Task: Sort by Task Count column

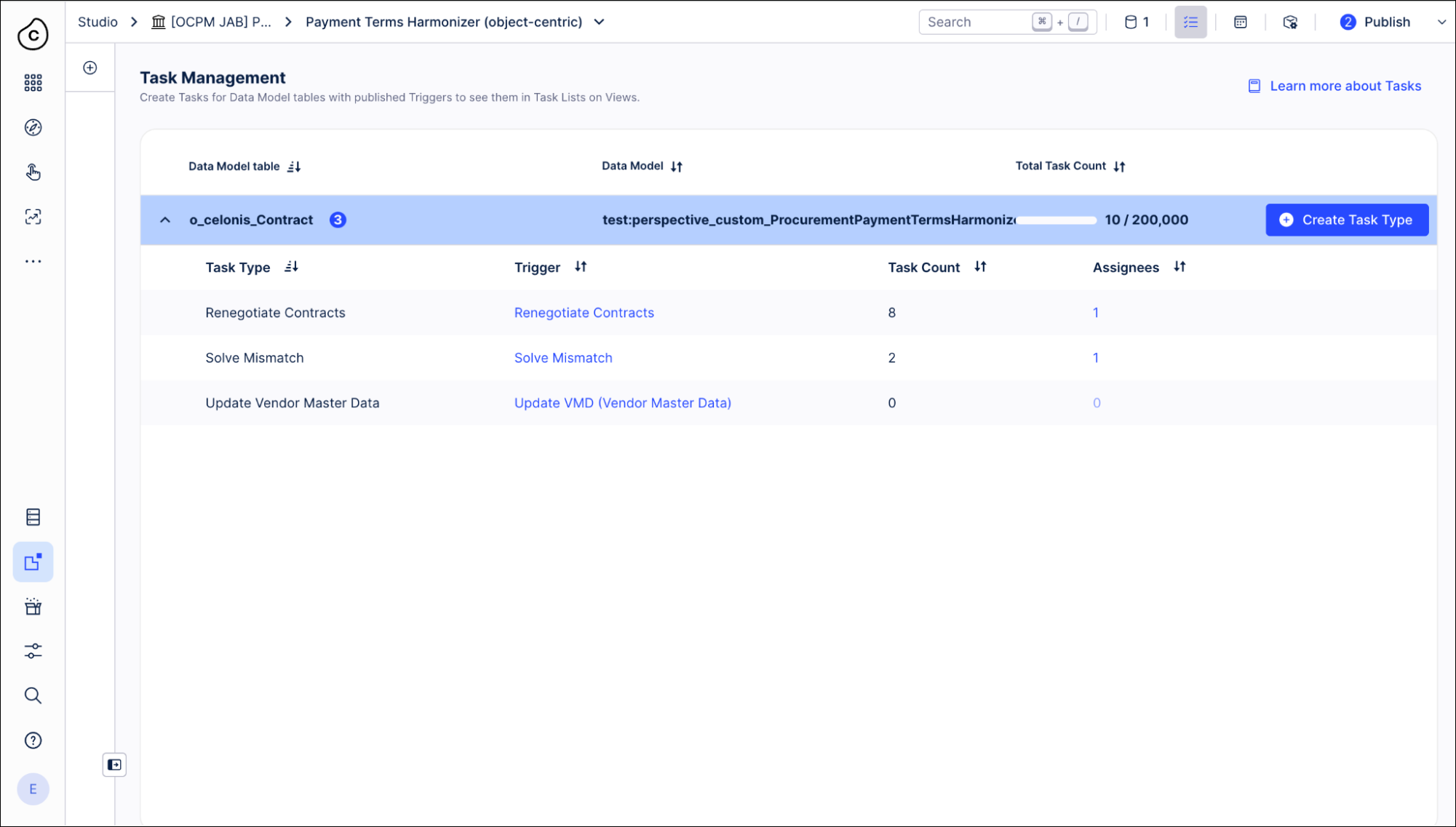Action: [x=980, y=267]
